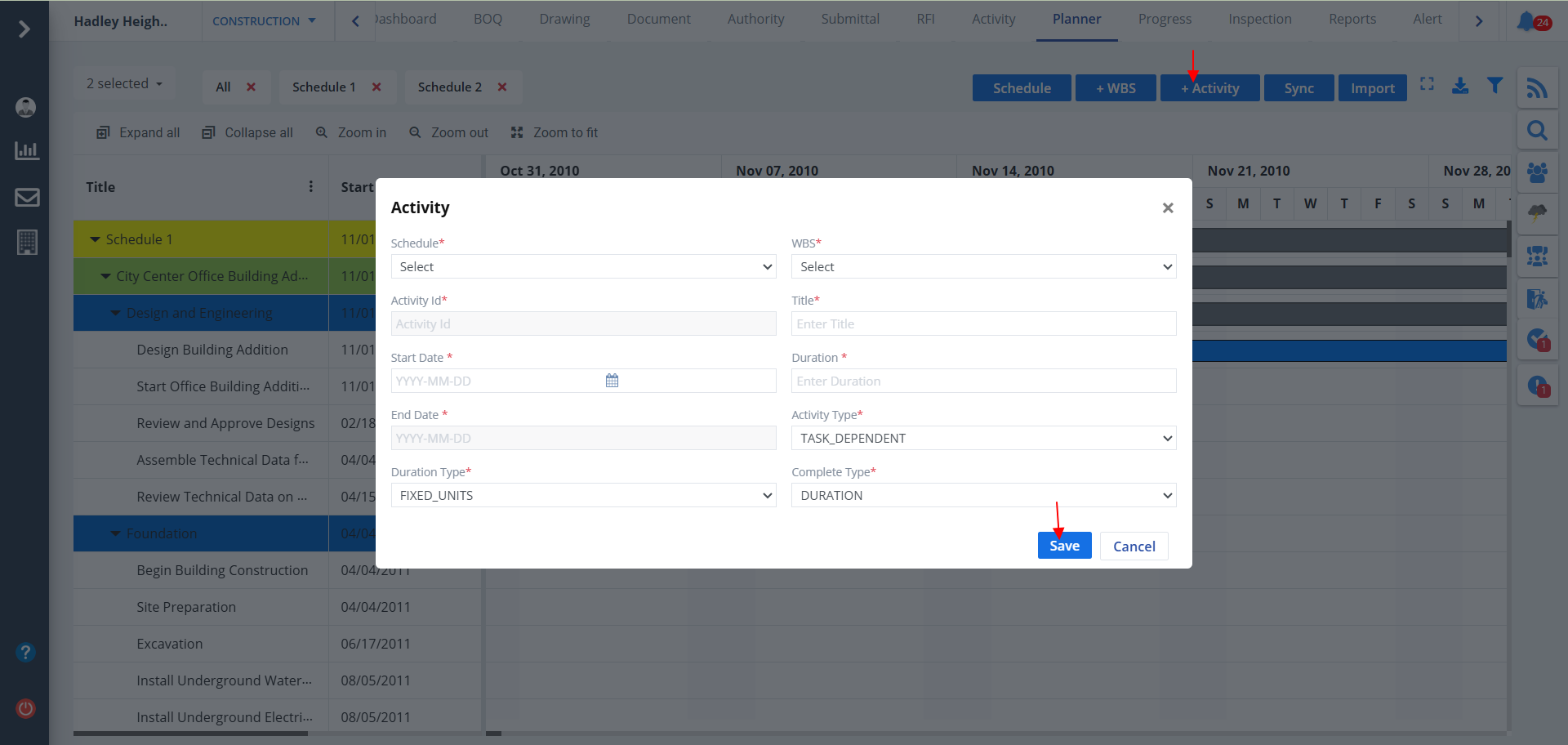Open the RSS feed icon
The width and height of the screenshot is (1568, 745).
pos(1537,88)
